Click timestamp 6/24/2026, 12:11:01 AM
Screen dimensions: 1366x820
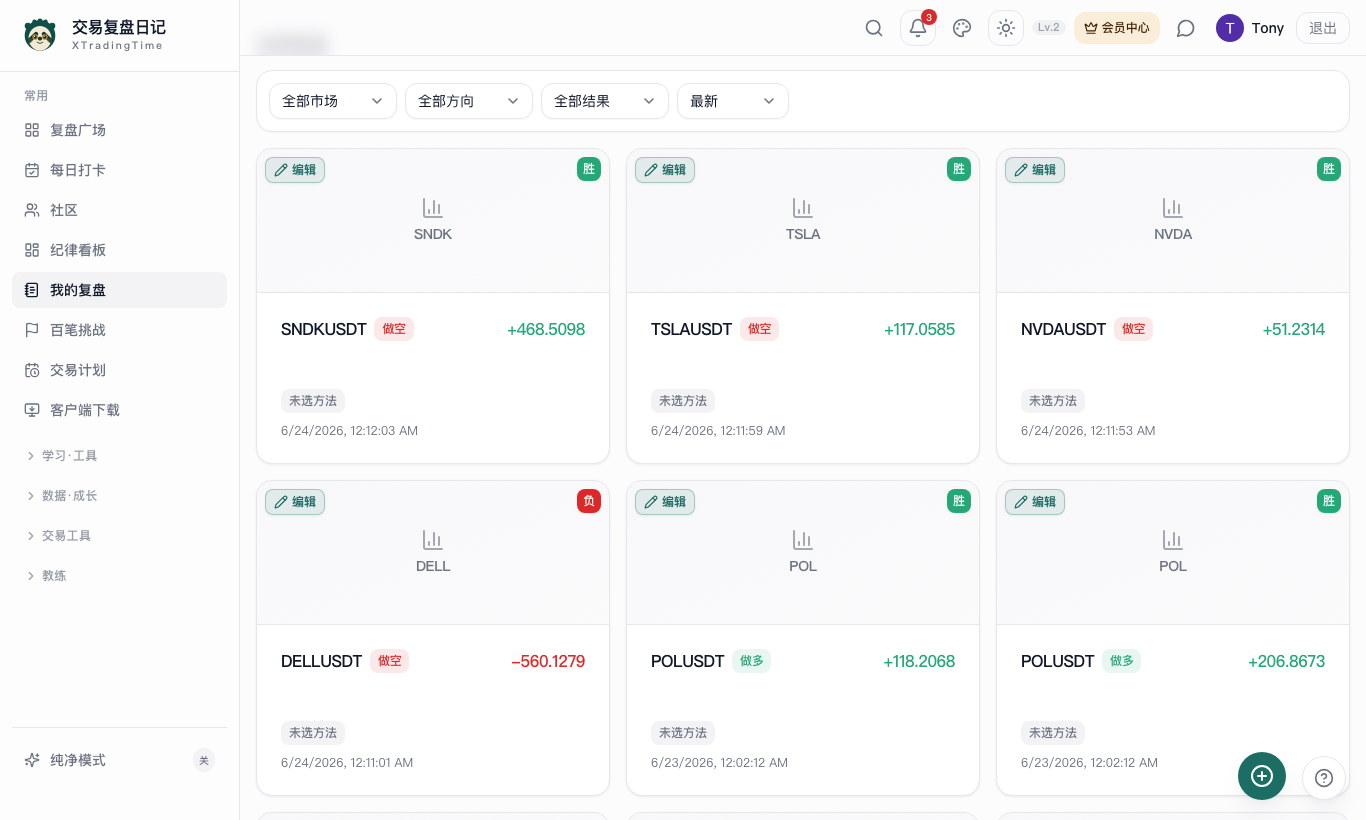pos(347,763)
